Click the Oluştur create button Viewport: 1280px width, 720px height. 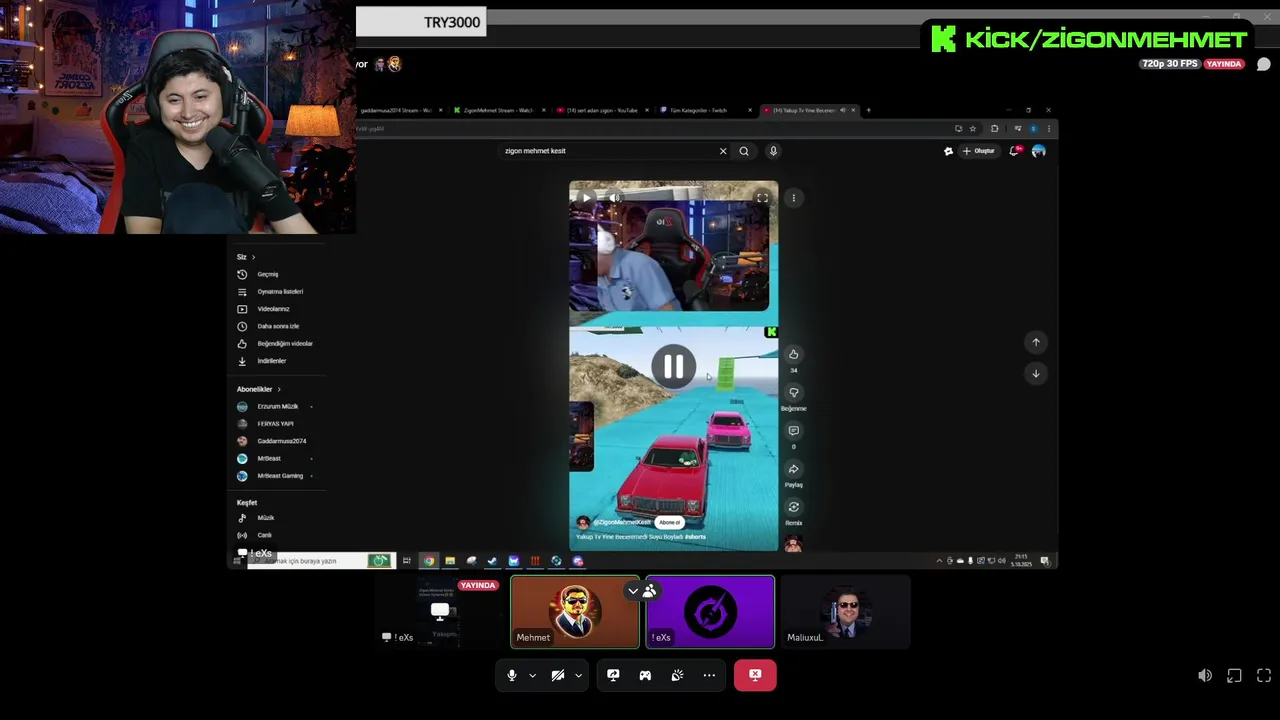[979, 151]
